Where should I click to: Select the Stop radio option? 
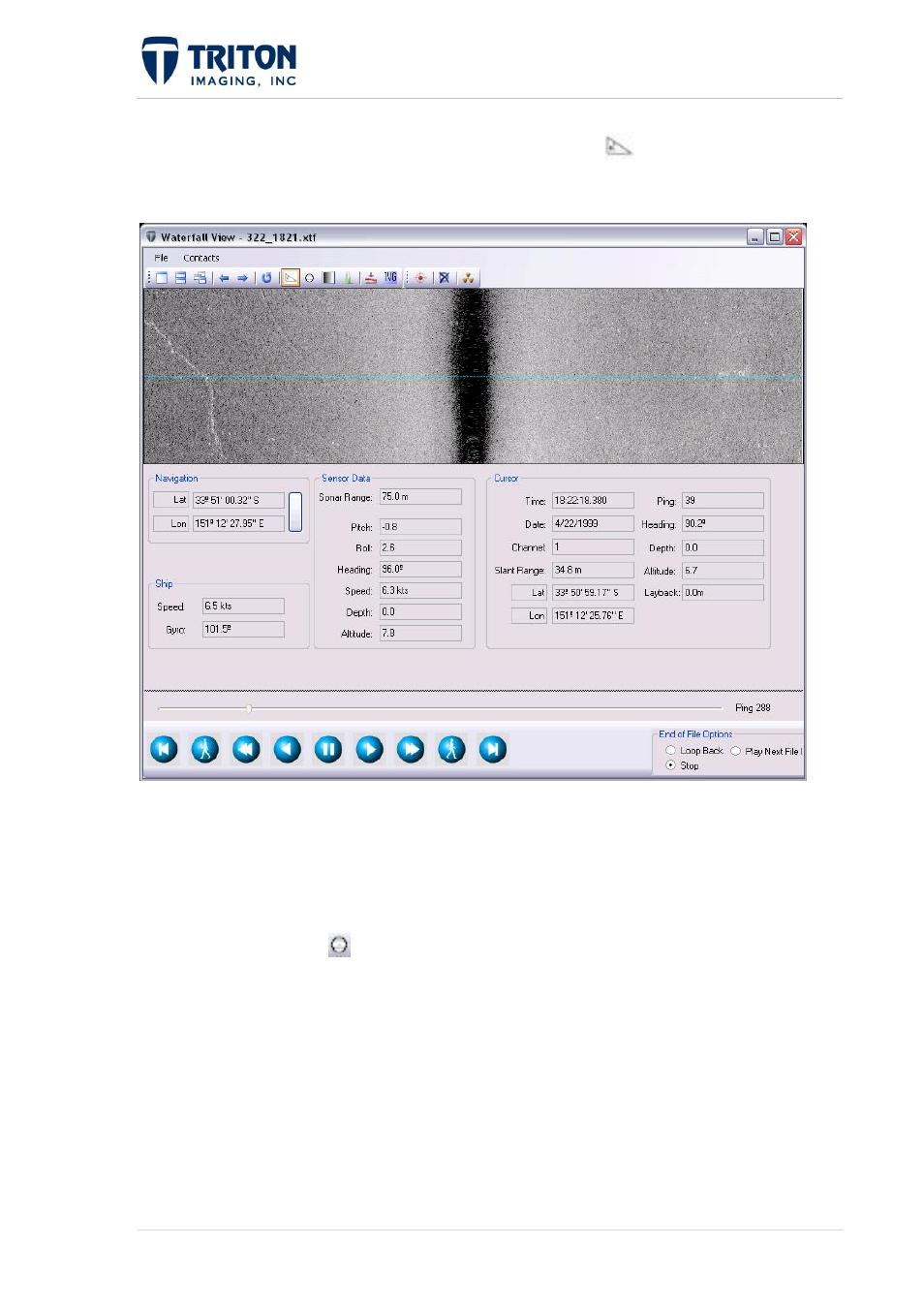tap(671, 765)
